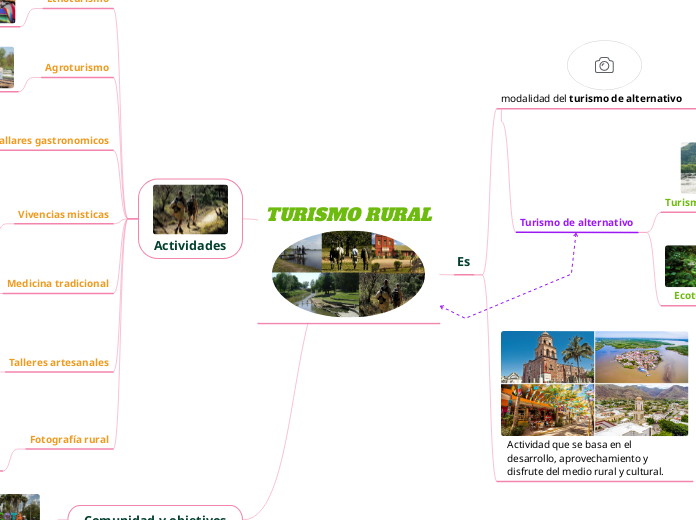696x520 pixels.
Task: Select the Comunidad y objetivos node
Action: tap(155, 514)
